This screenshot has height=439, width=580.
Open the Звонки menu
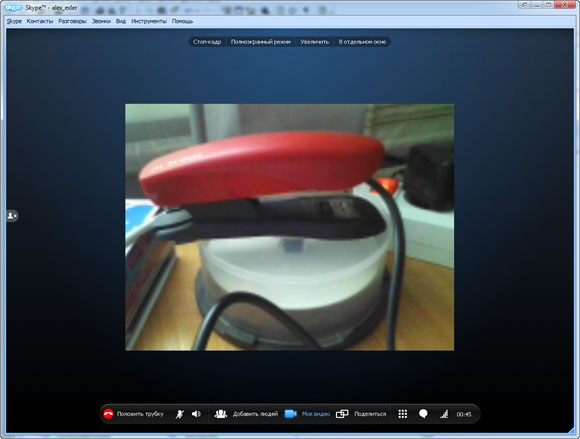(101, 21)
